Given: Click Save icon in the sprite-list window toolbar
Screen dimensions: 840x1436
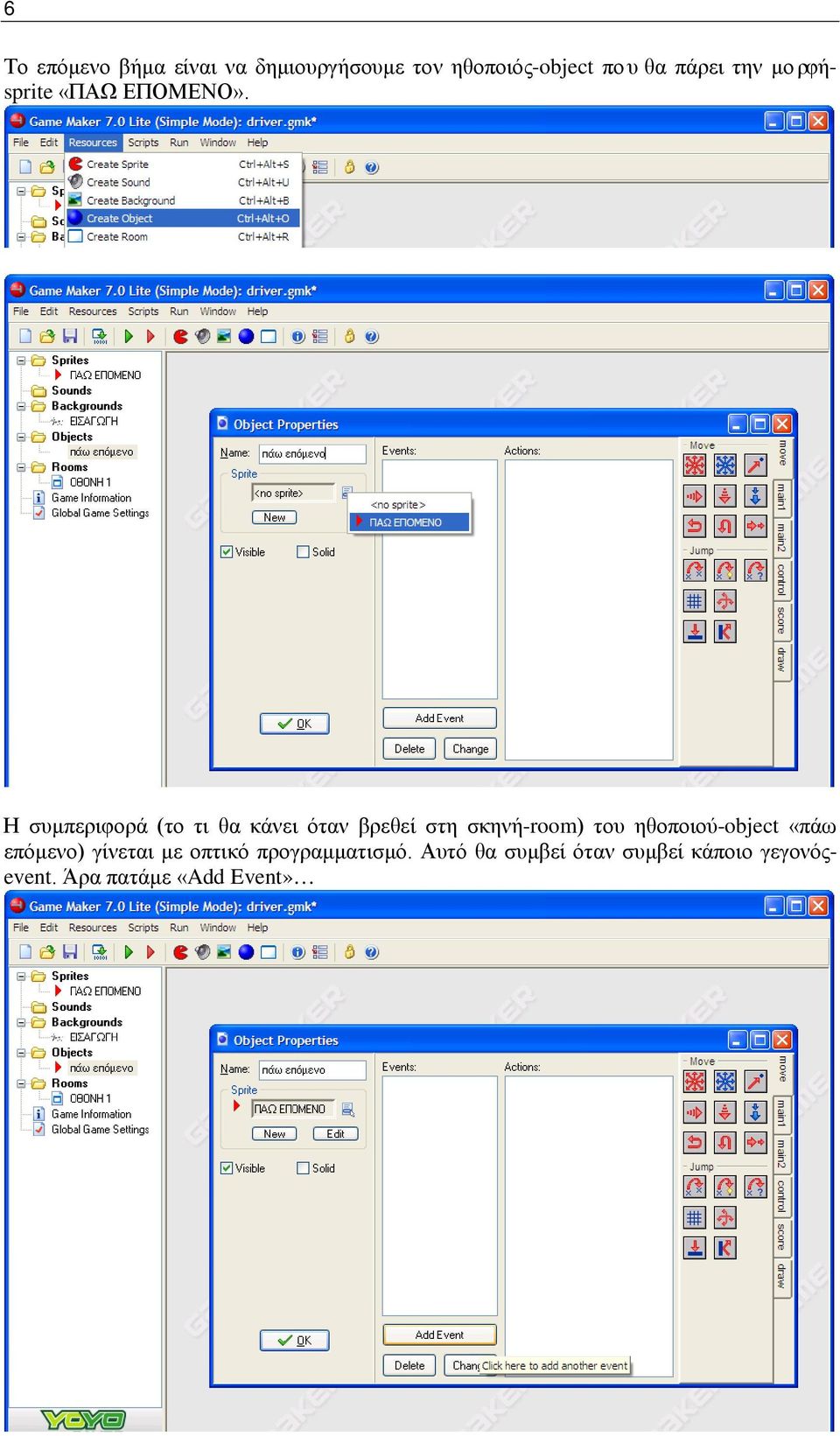Looking at the screenshot, I should (x=71, y=336).
